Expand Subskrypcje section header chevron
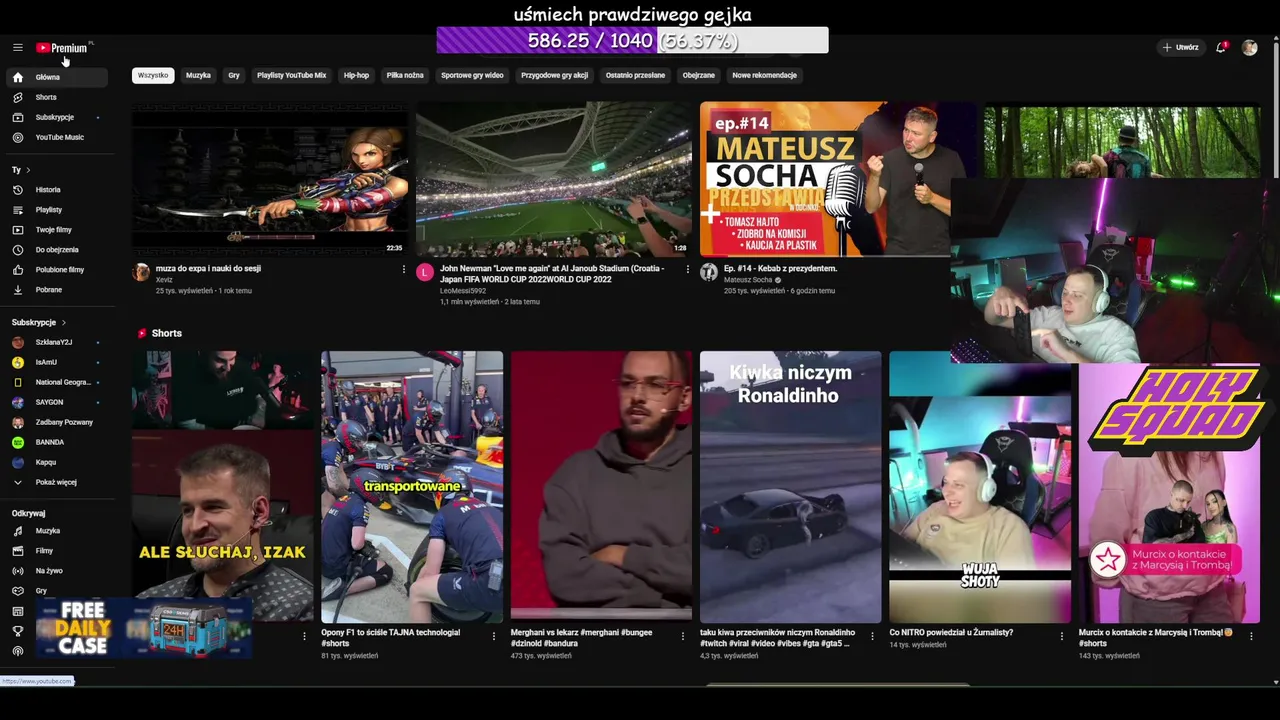1280x720 pixels. pos(63,323)
